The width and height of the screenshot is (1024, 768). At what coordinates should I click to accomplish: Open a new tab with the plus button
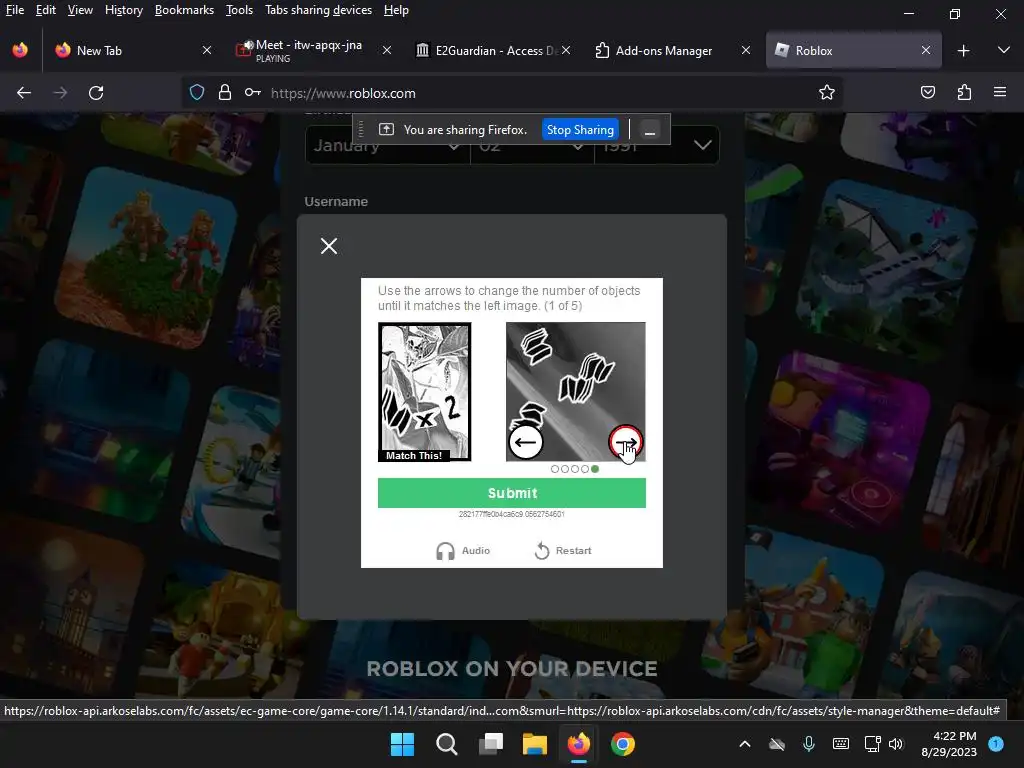(x=963, y=50)
